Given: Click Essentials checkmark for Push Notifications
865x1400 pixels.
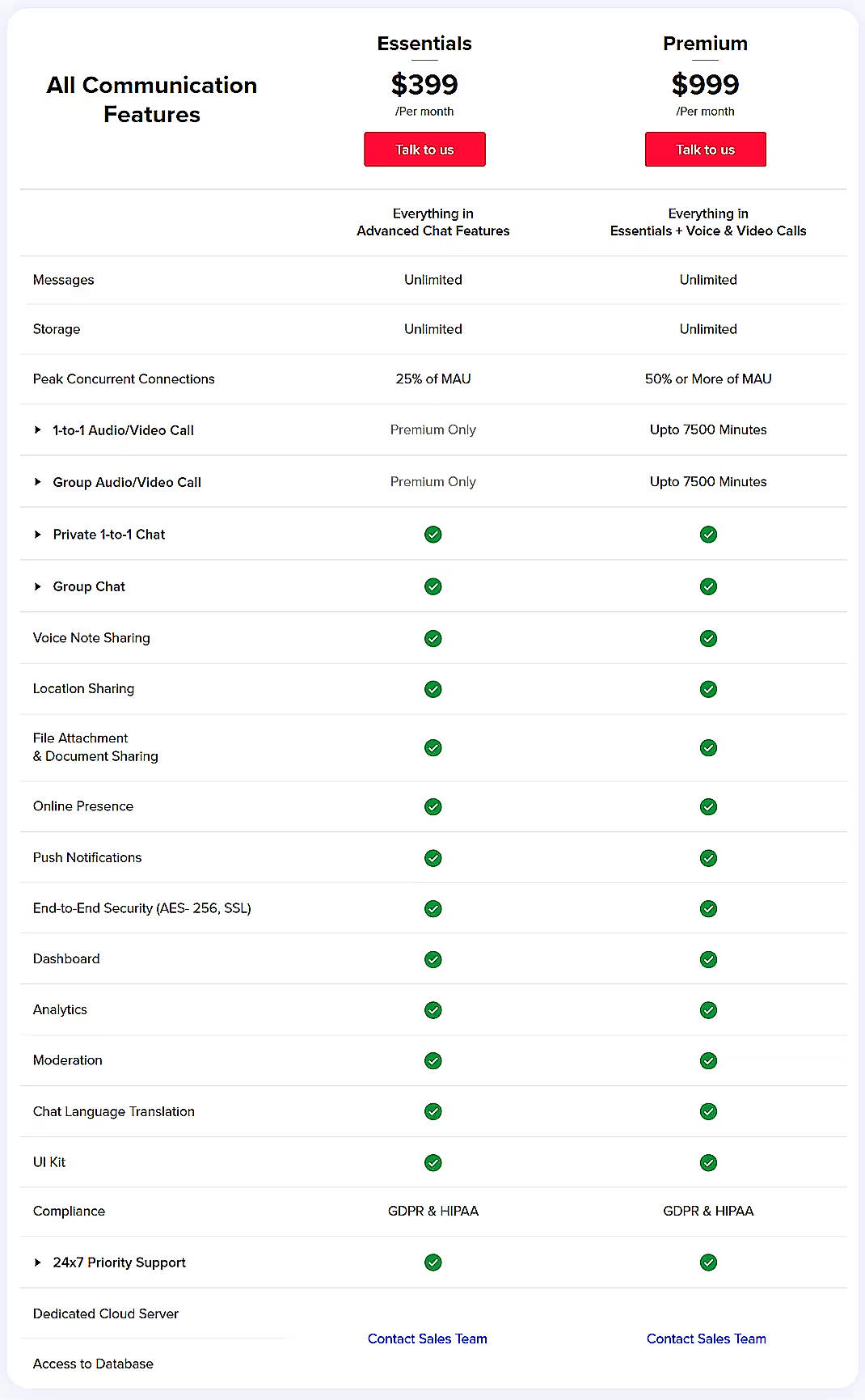Looking at the screenshot, I should tap(433, 858).
